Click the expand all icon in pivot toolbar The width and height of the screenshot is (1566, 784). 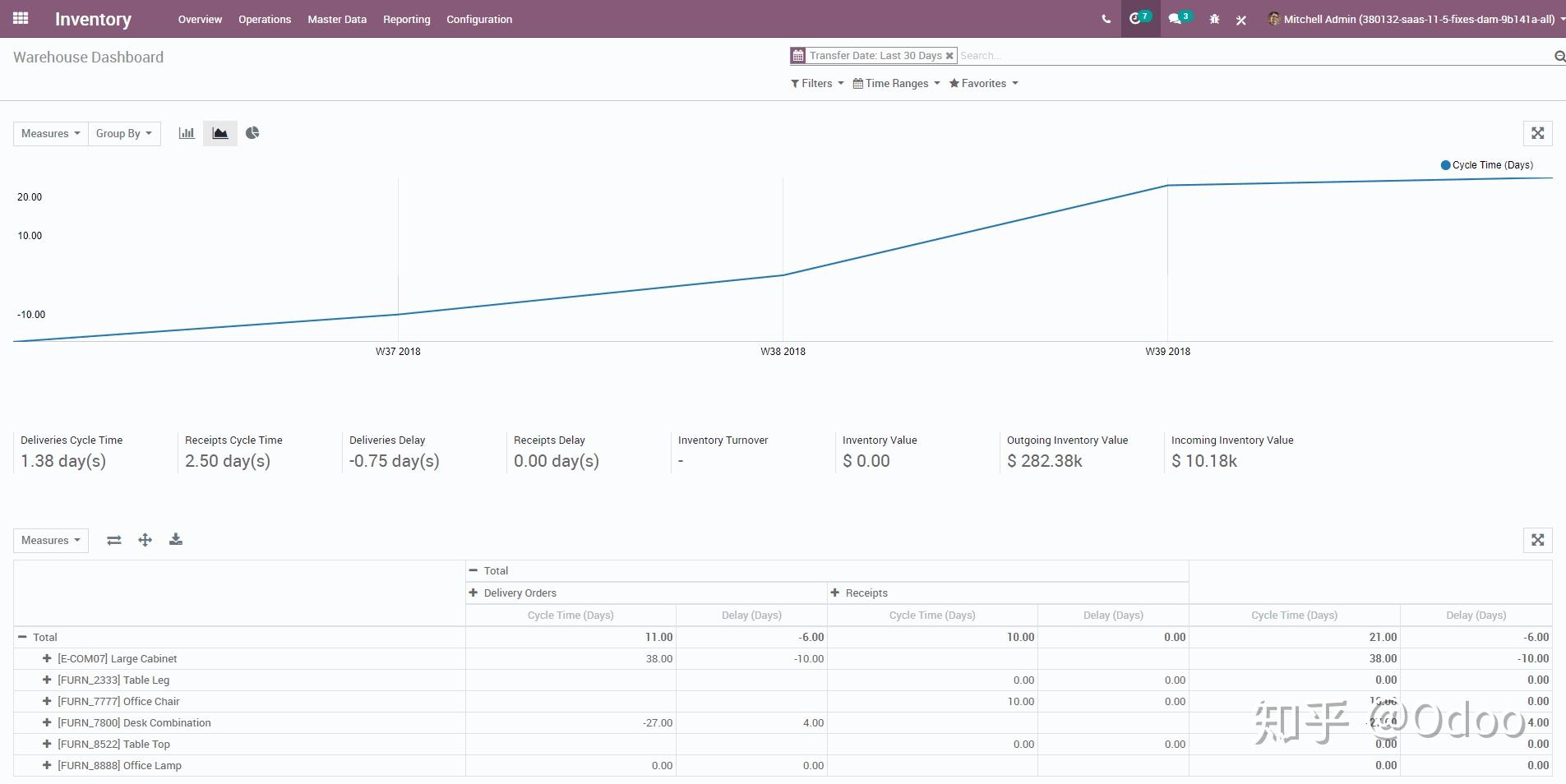[145, 540]
